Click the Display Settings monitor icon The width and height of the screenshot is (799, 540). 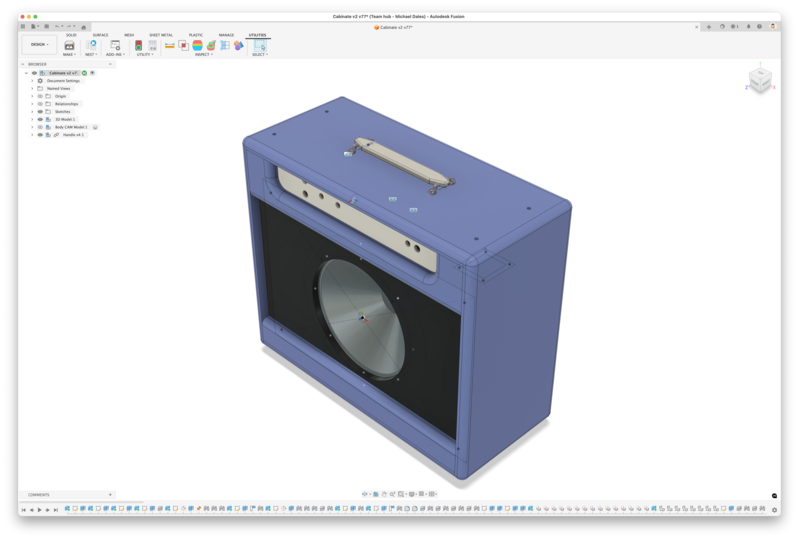tap(412, 494)
